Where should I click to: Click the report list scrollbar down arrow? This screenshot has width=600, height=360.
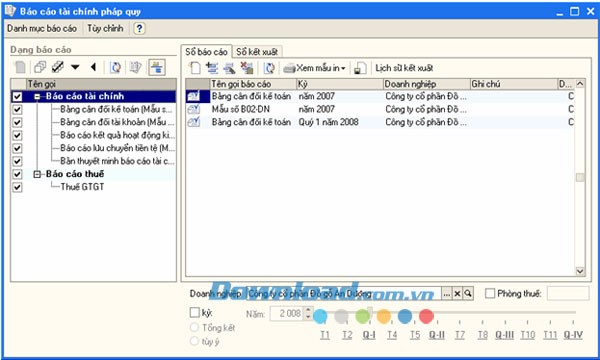[580, 271]
